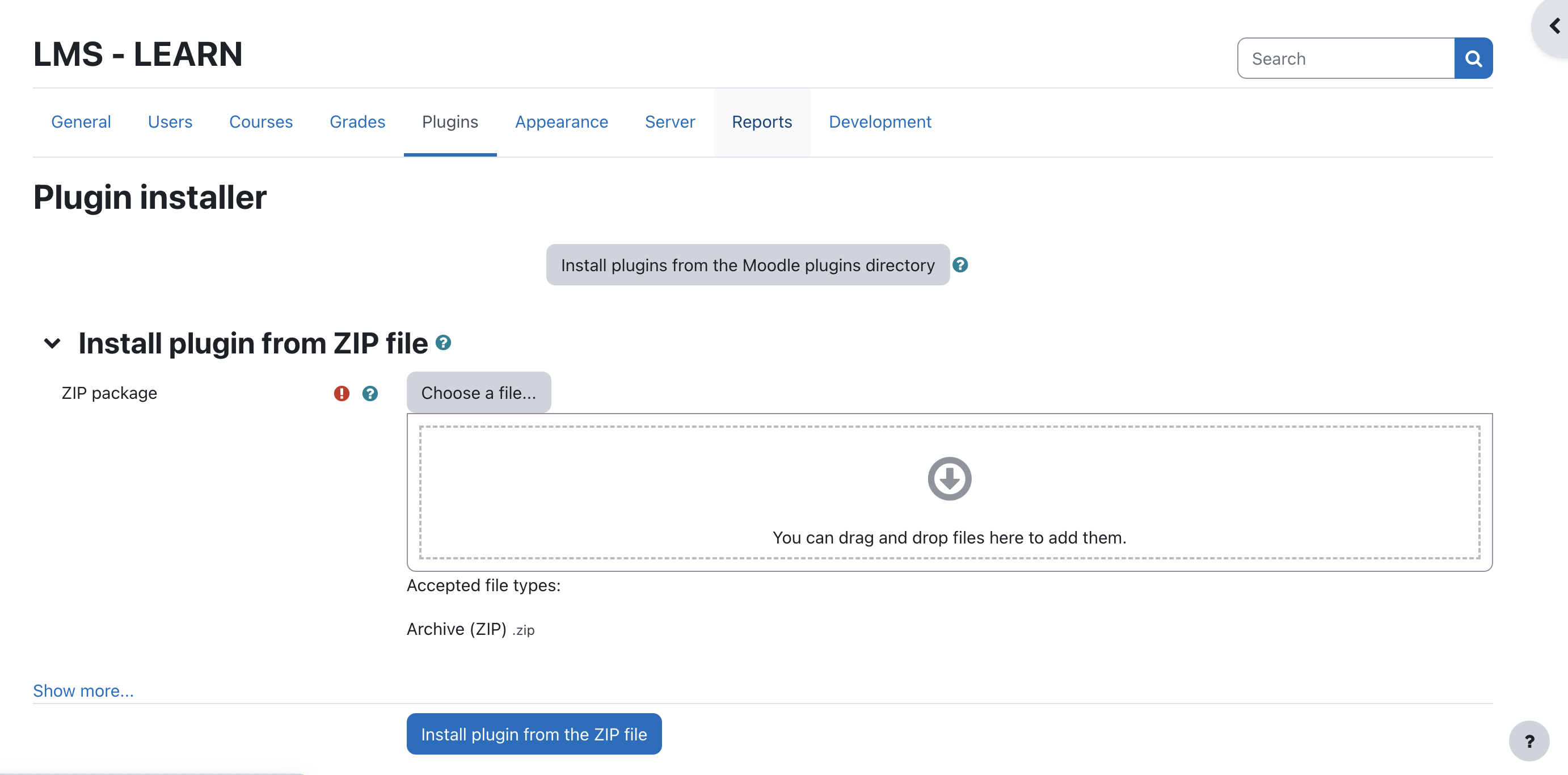This screenshot has height=775, width=1568.
Task: Click the red required icon by ZIP package
Action: [x=342, y=393]
